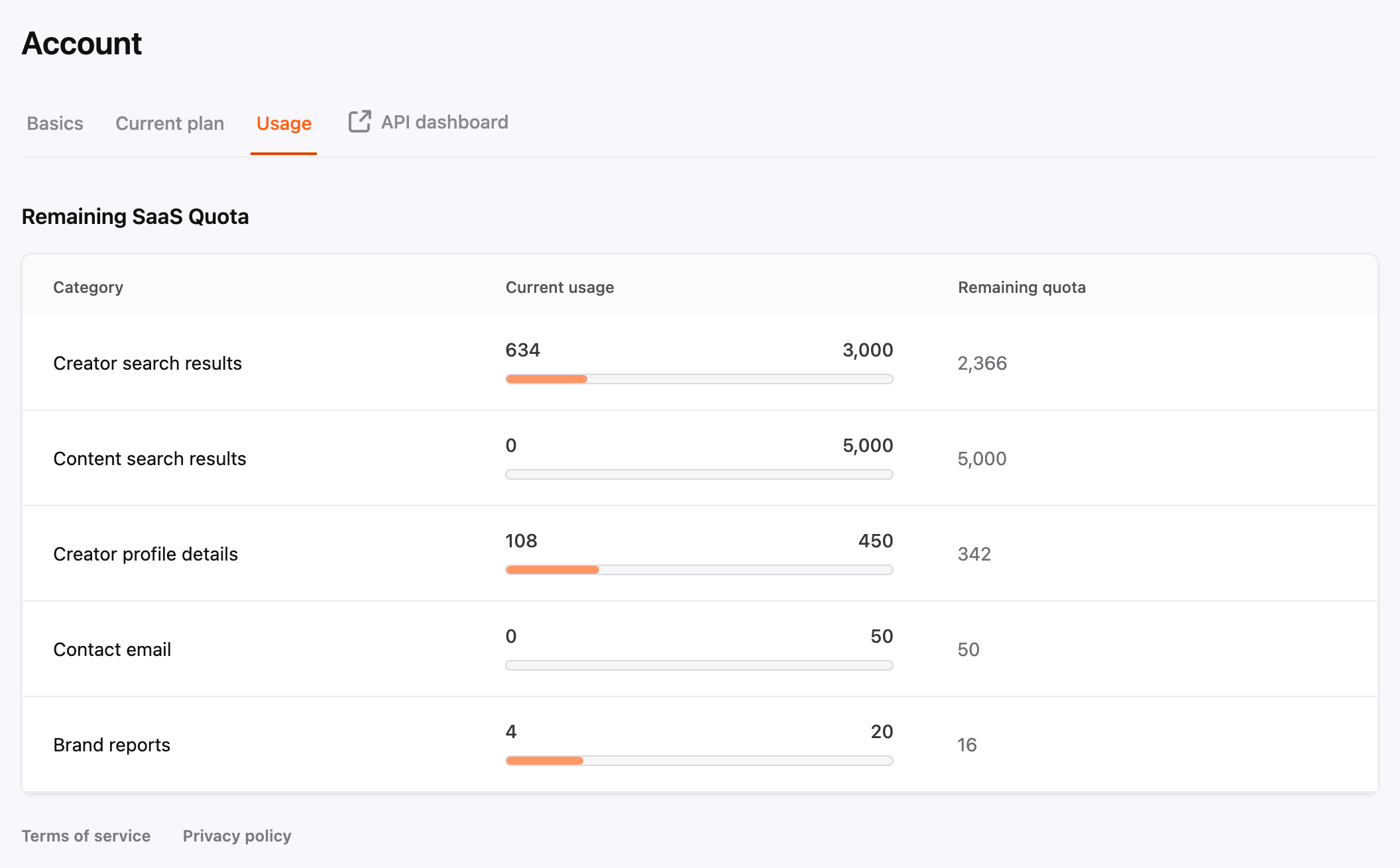This screenshot has width=1400, height=868.
Task: Click the Contact email progress bar
Action: (699, 665)
